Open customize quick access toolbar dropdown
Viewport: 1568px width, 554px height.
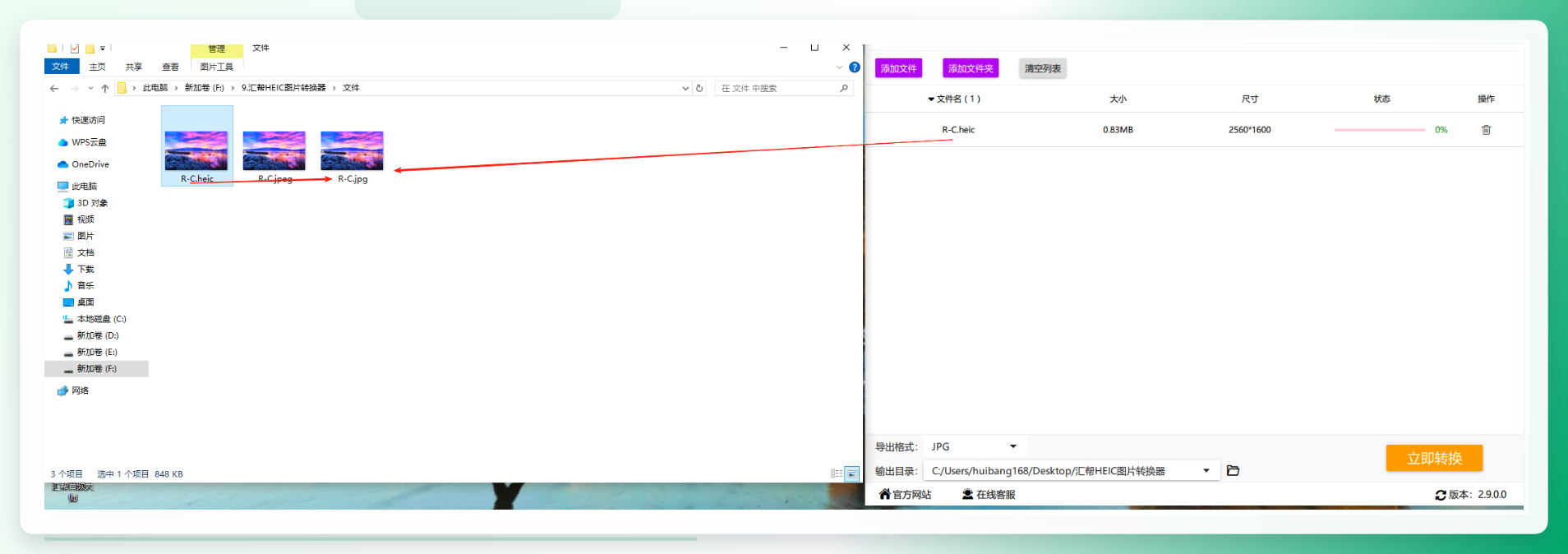coord(103,48)
